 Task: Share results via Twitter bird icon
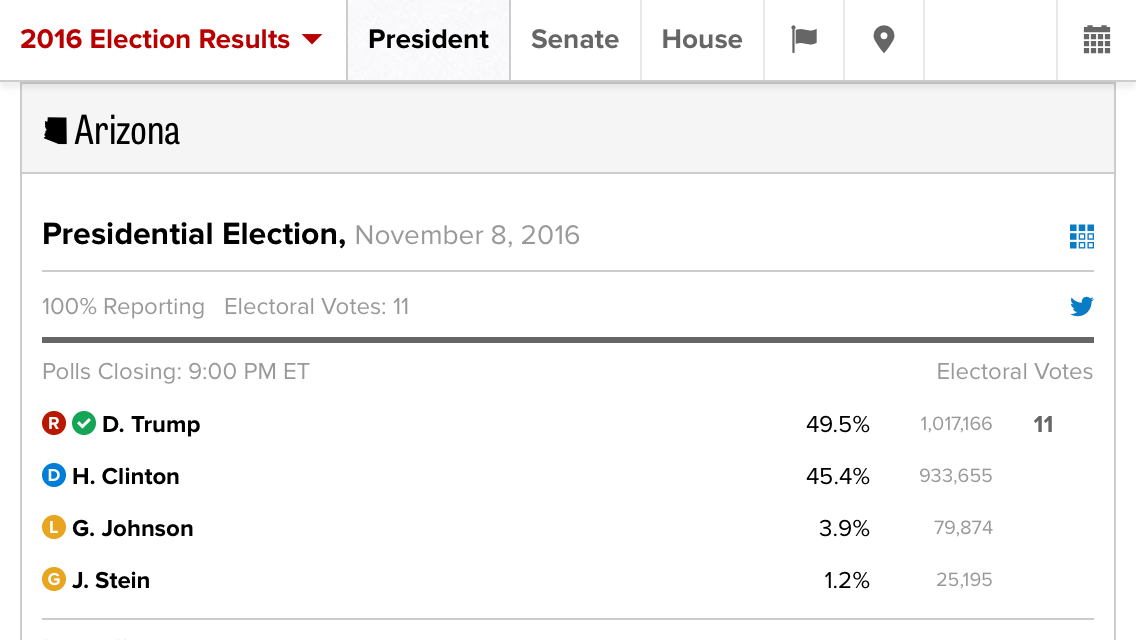click(x=1082, y=307)
